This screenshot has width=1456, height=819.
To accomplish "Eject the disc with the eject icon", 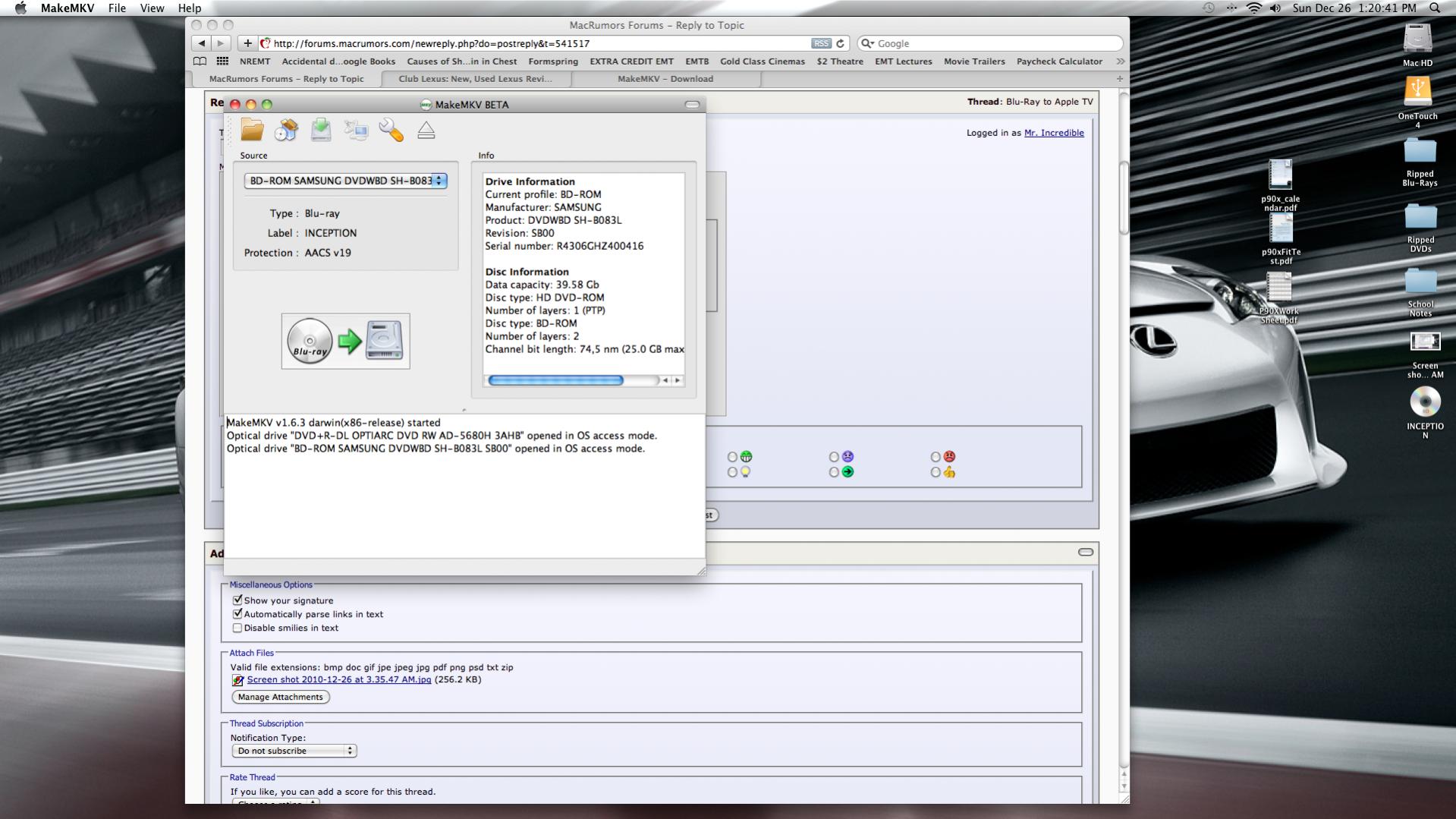I will pos(426,131).
